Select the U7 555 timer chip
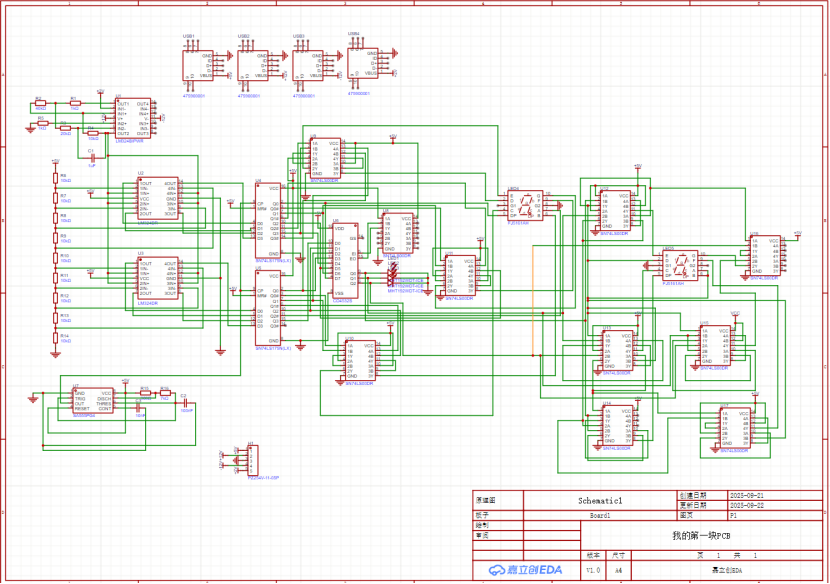 (x=93, y=401)
